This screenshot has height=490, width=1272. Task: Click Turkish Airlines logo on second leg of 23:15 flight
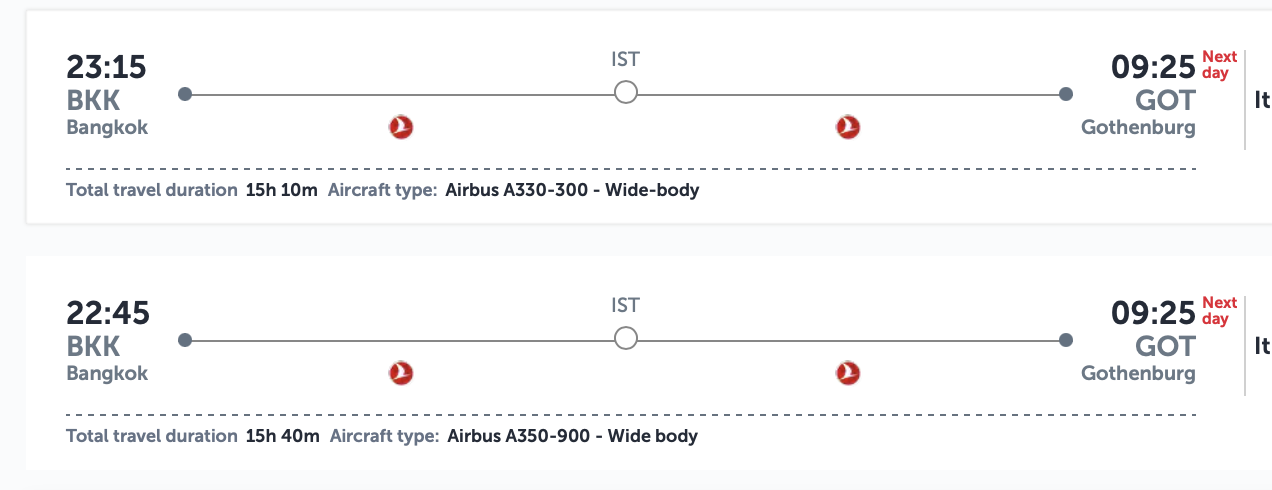[848, 127]
